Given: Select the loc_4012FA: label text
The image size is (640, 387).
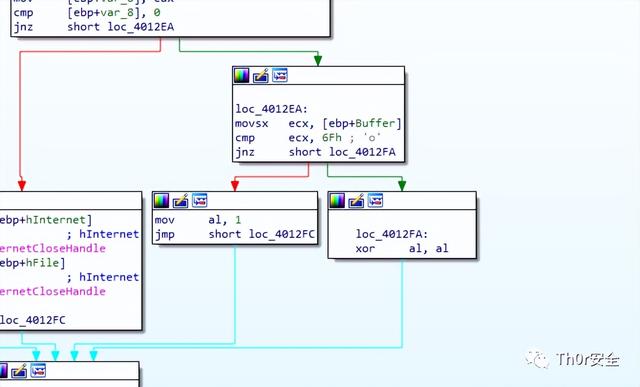Looking at the screenshot, I should 391,234.
